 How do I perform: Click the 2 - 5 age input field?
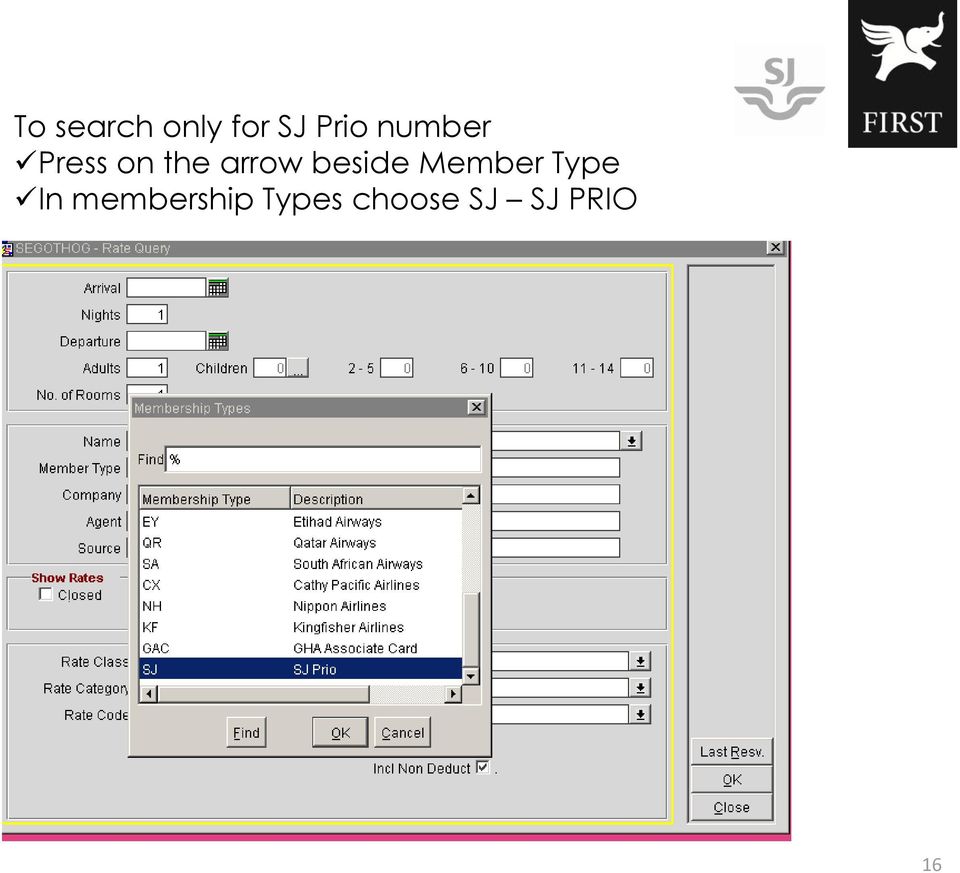pos(397,368)
